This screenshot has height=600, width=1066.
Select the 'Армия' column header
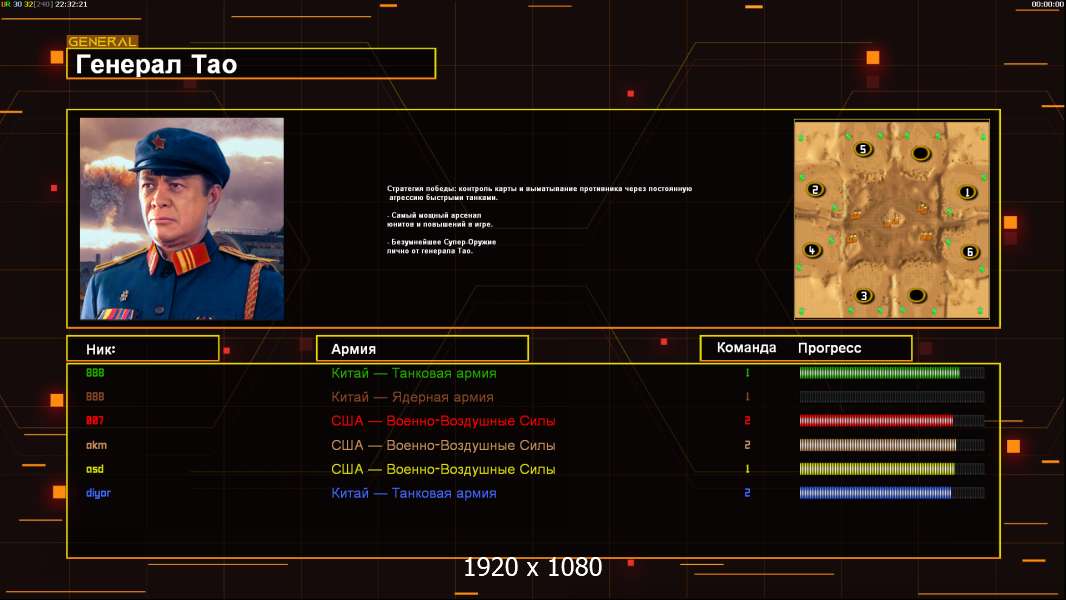(x=422, y=349)
